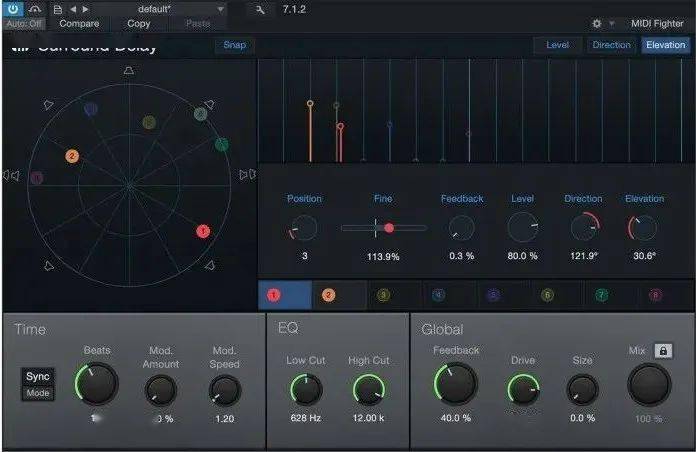Toggle the Snap button
This screenshot has width=696, height=452.
coord(235,45)
